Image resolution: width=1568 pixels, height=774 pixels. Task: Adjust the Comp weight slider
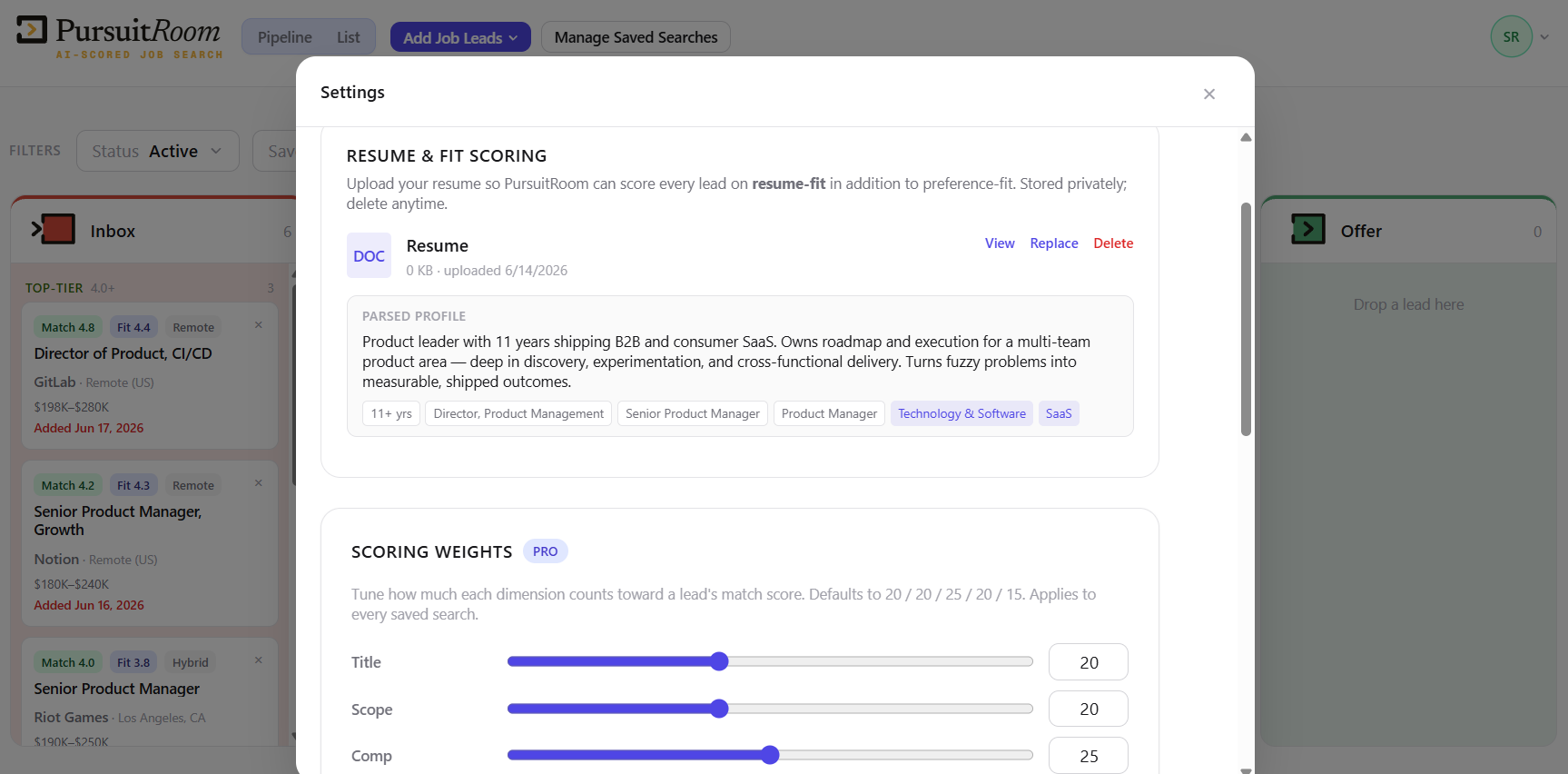tap(770, 755)
